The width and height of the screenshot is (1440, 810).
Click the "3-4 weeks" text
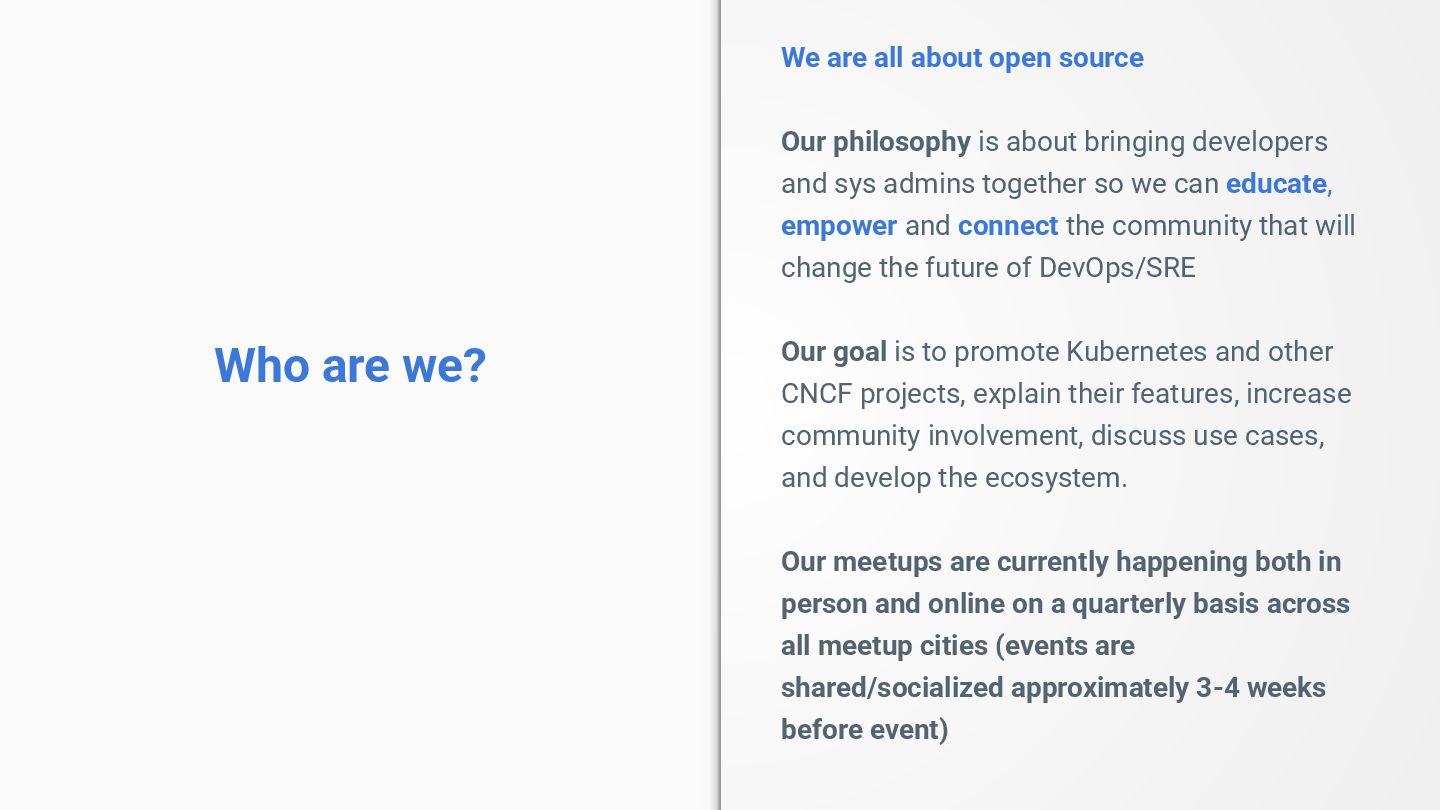[1260, 688]
